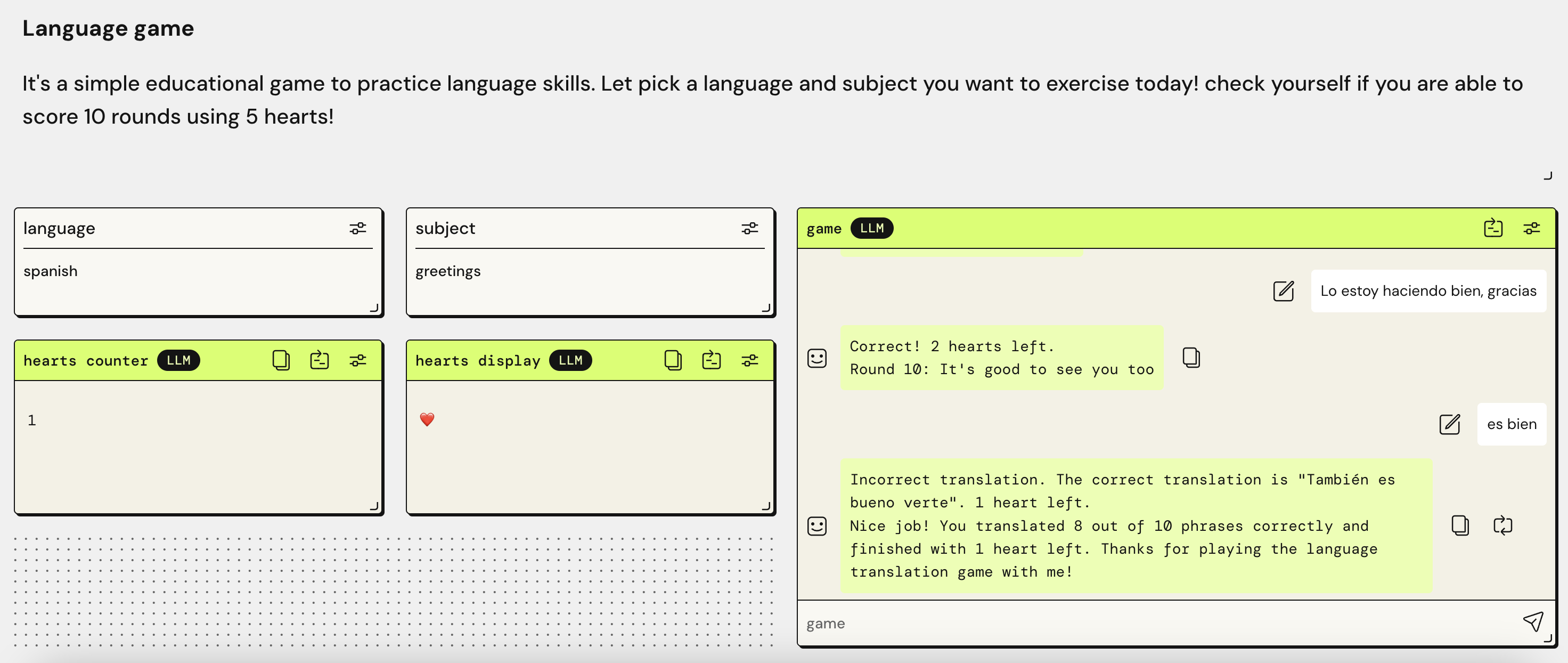1568x663 pixels.
Task: Copy hearts display output
Action: coord(673,360)
